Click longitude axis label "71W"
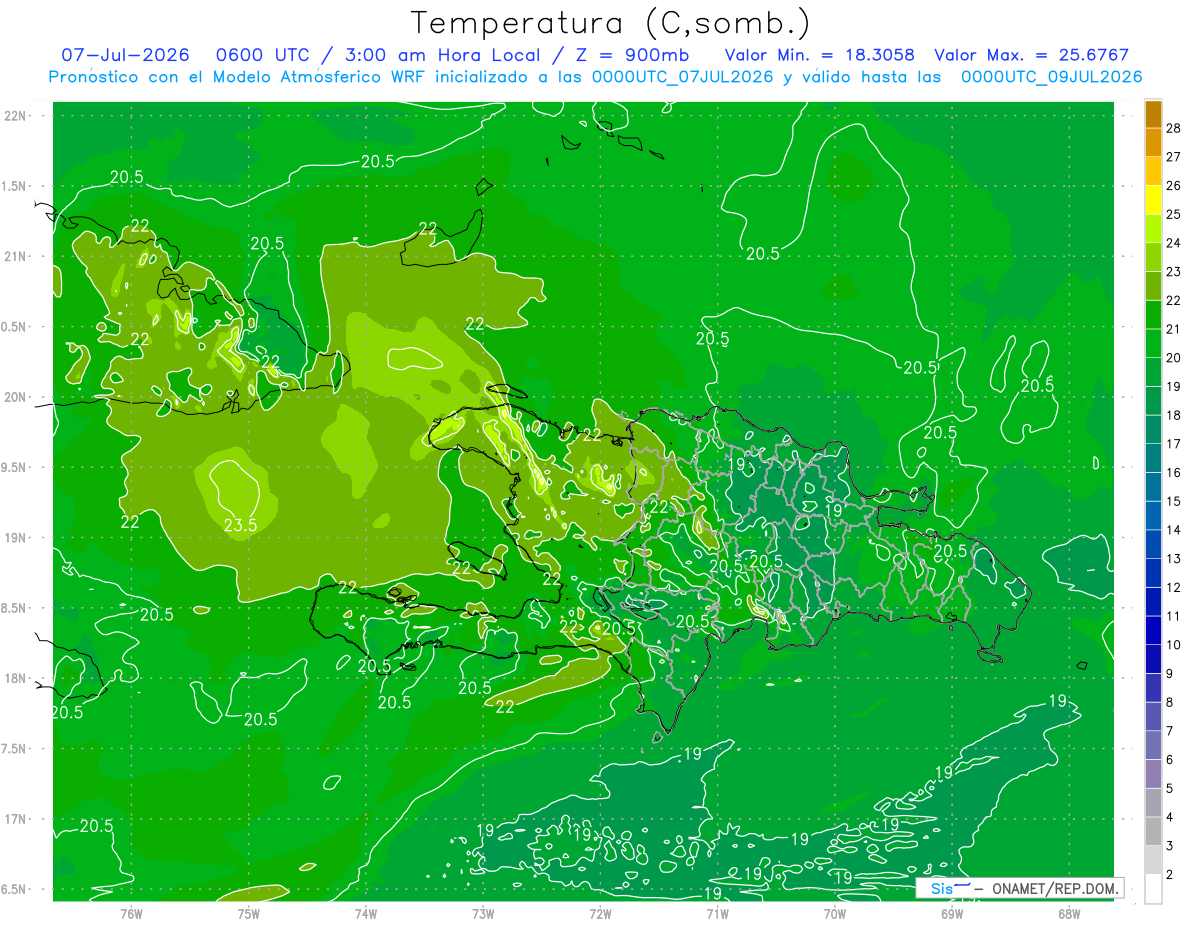This screenshot has height=927, width=1200. (x=717, y=913)
